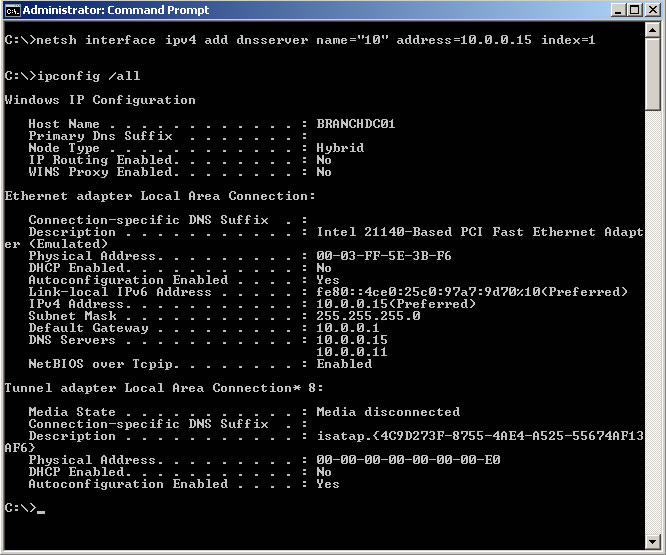666x555 pixels.
Task: Click the Ethernet adapter's Autoconfiguration Enabled value Yes
Action: click(x=327, y=280)
